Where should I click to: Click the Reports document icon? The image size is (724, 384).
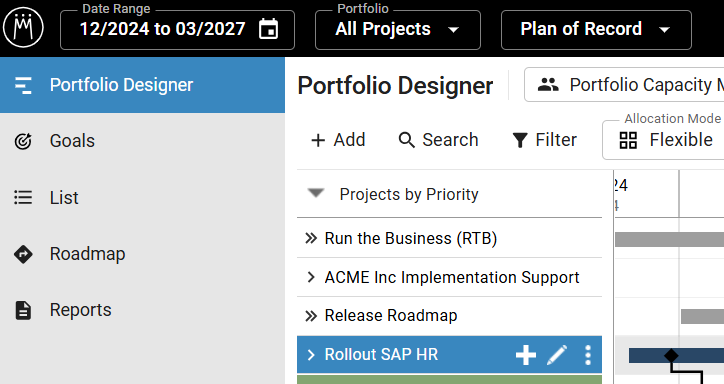(23, 311)
